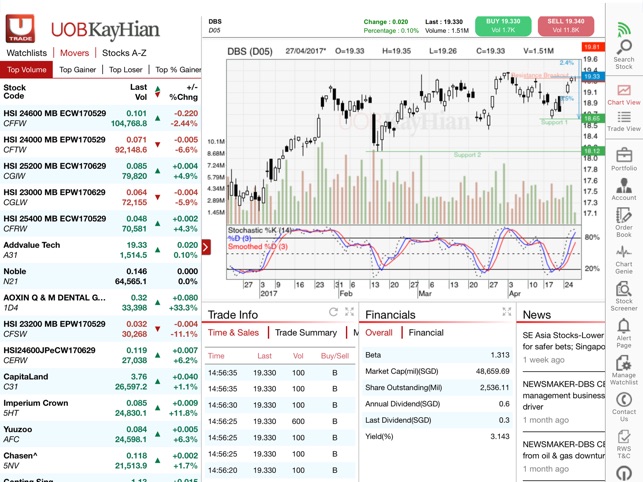Sort by the Stock Code column header

pos(14,91)
